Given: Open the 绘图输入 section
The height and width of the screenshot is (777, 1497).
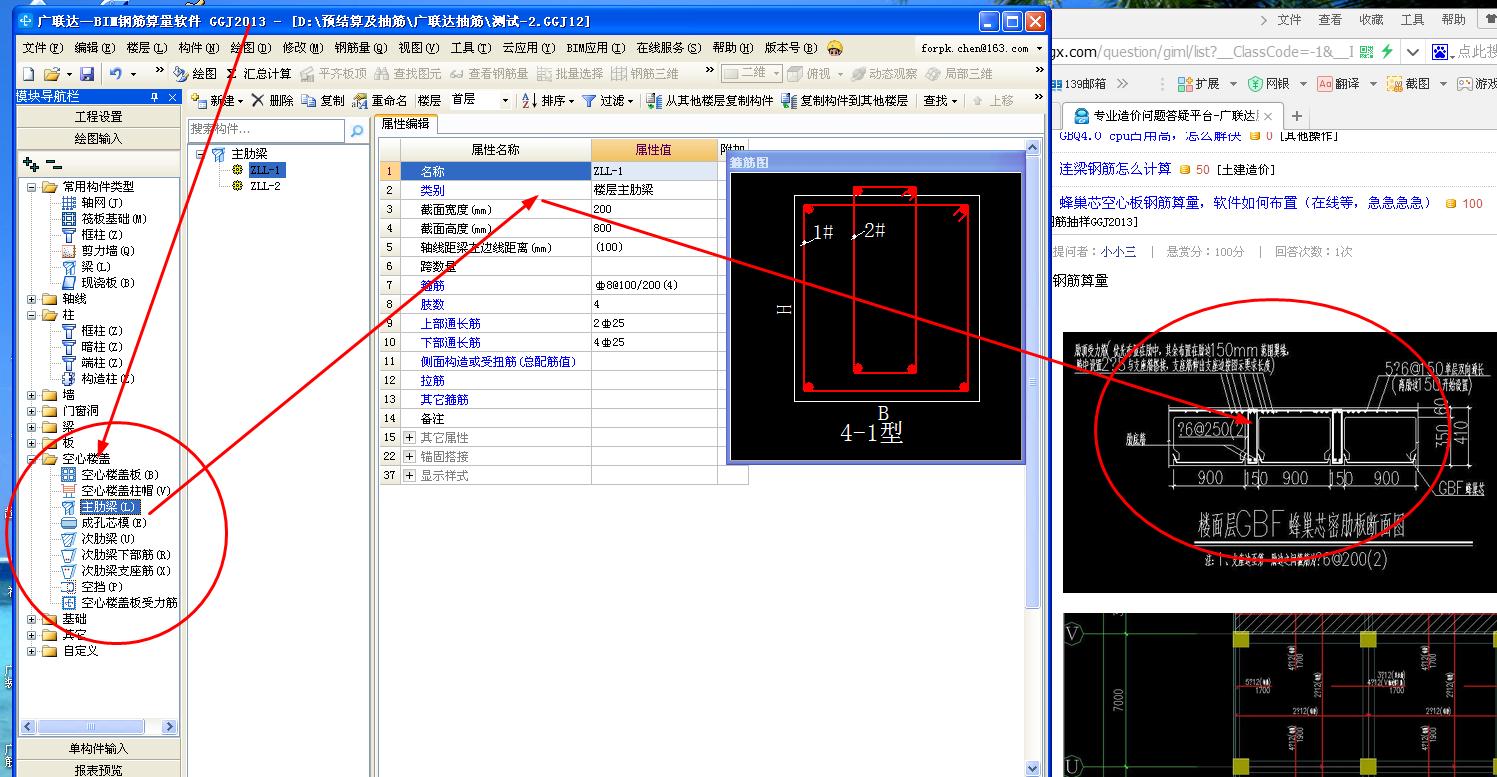Looking at the screenshot, I should [98, 138].
